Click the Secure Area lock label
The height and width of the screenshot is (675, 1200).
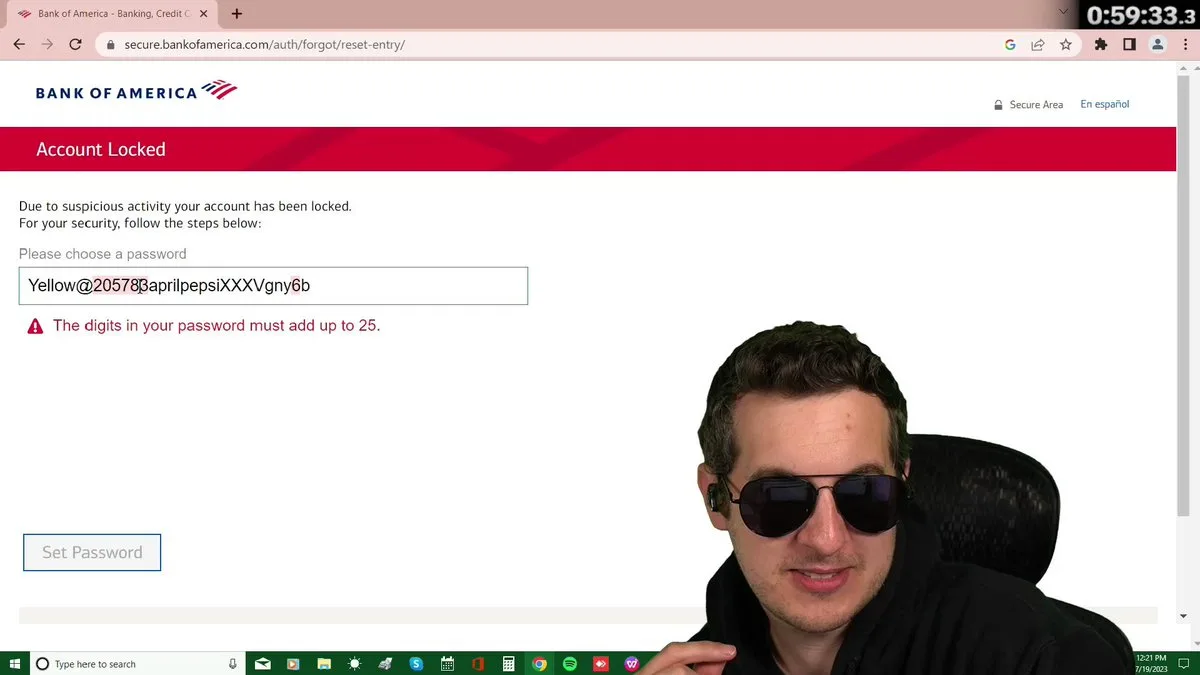click(1028, 105)
